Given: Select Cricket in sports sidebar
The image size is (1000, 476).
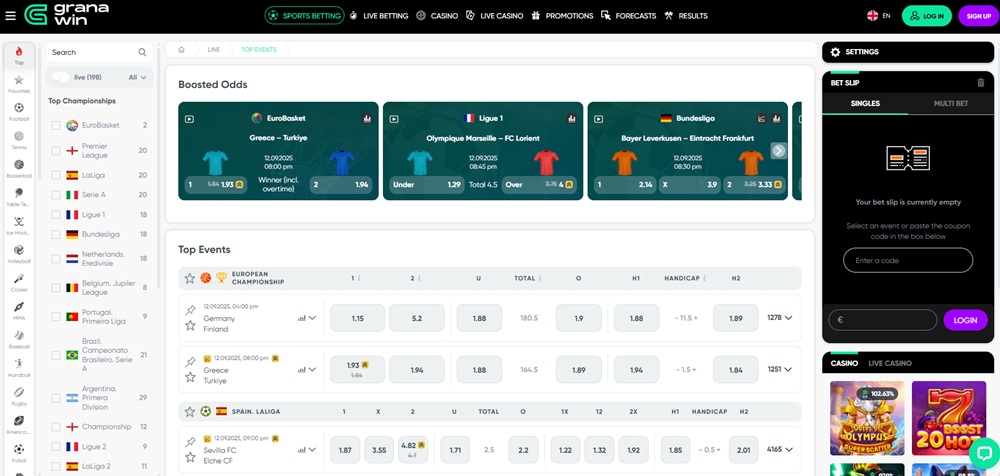Looking at the screenshot, I should (x=19, y=283).
